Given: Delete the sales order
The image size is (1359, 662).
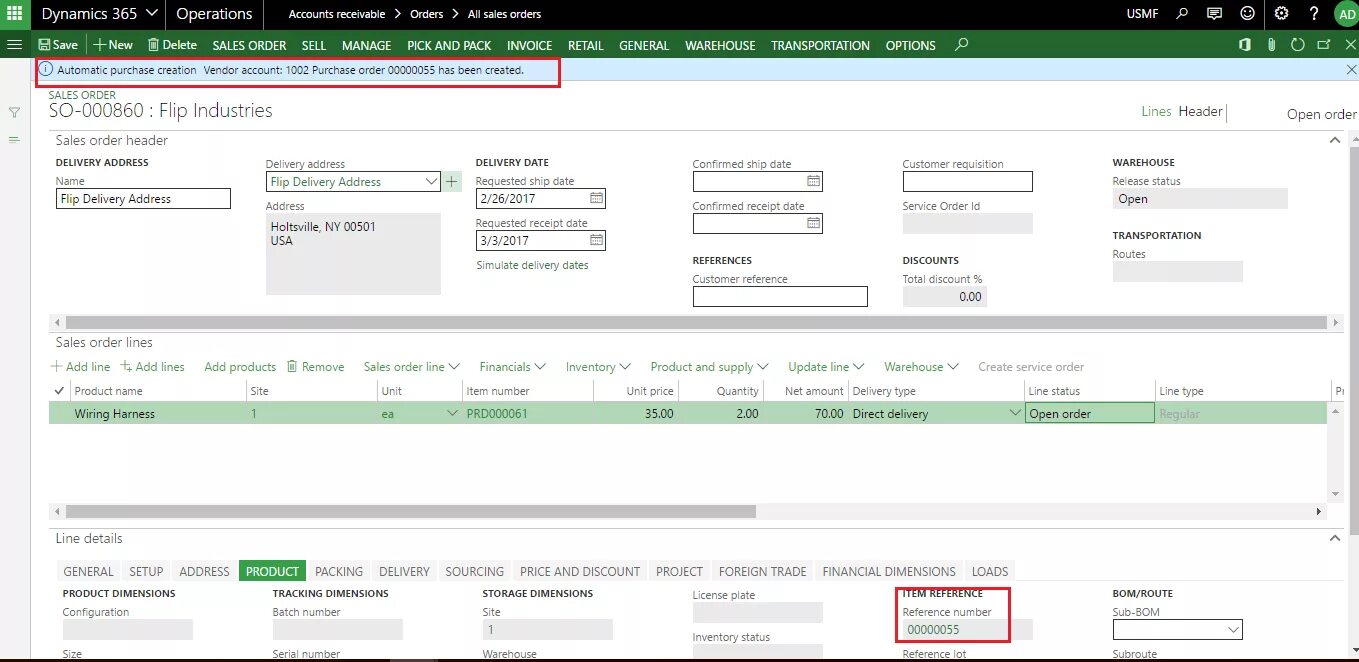Looking at the screenshot, I should (172, 45).
